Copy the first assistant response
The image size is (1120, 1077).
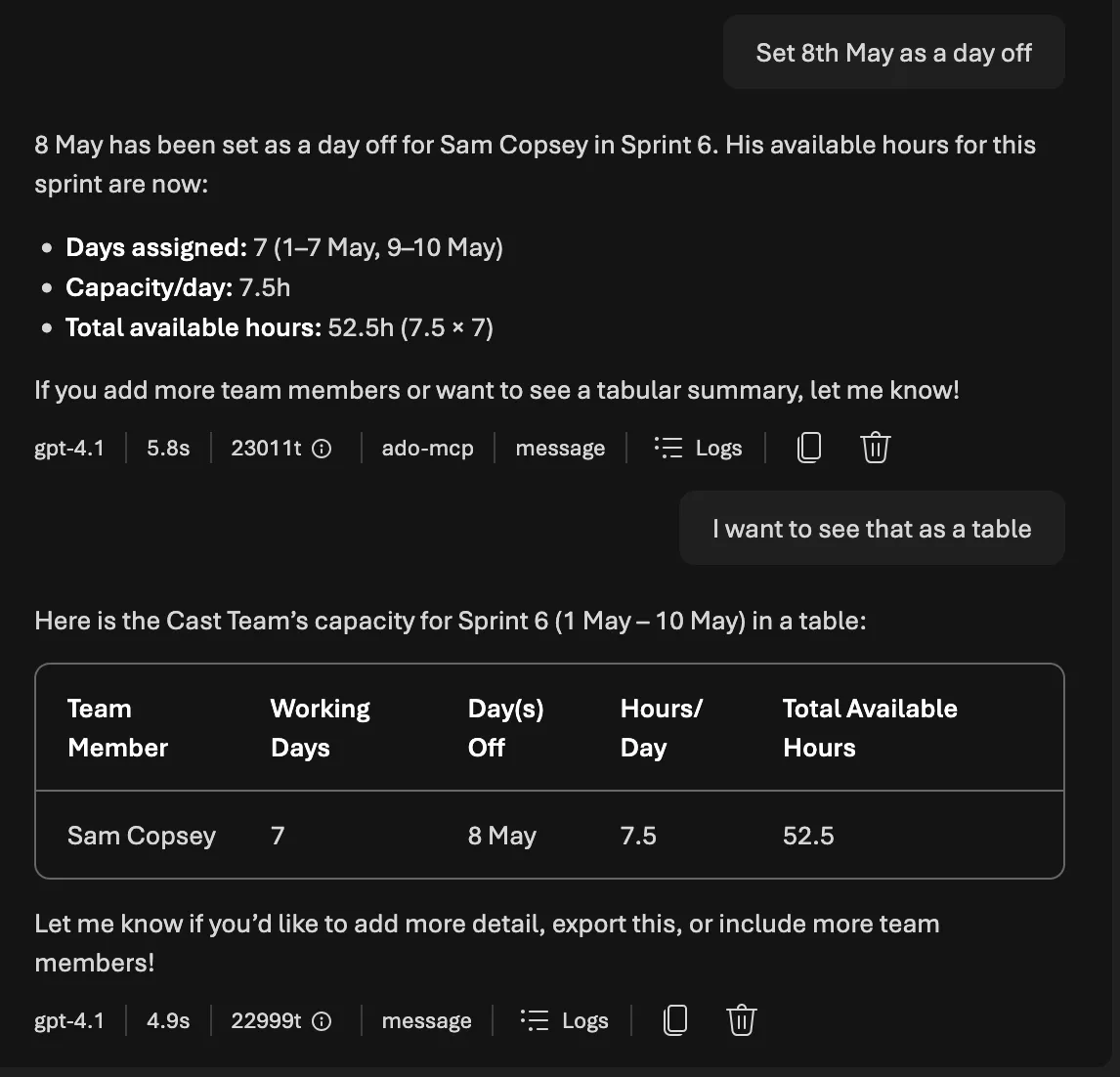pos(808,447)
